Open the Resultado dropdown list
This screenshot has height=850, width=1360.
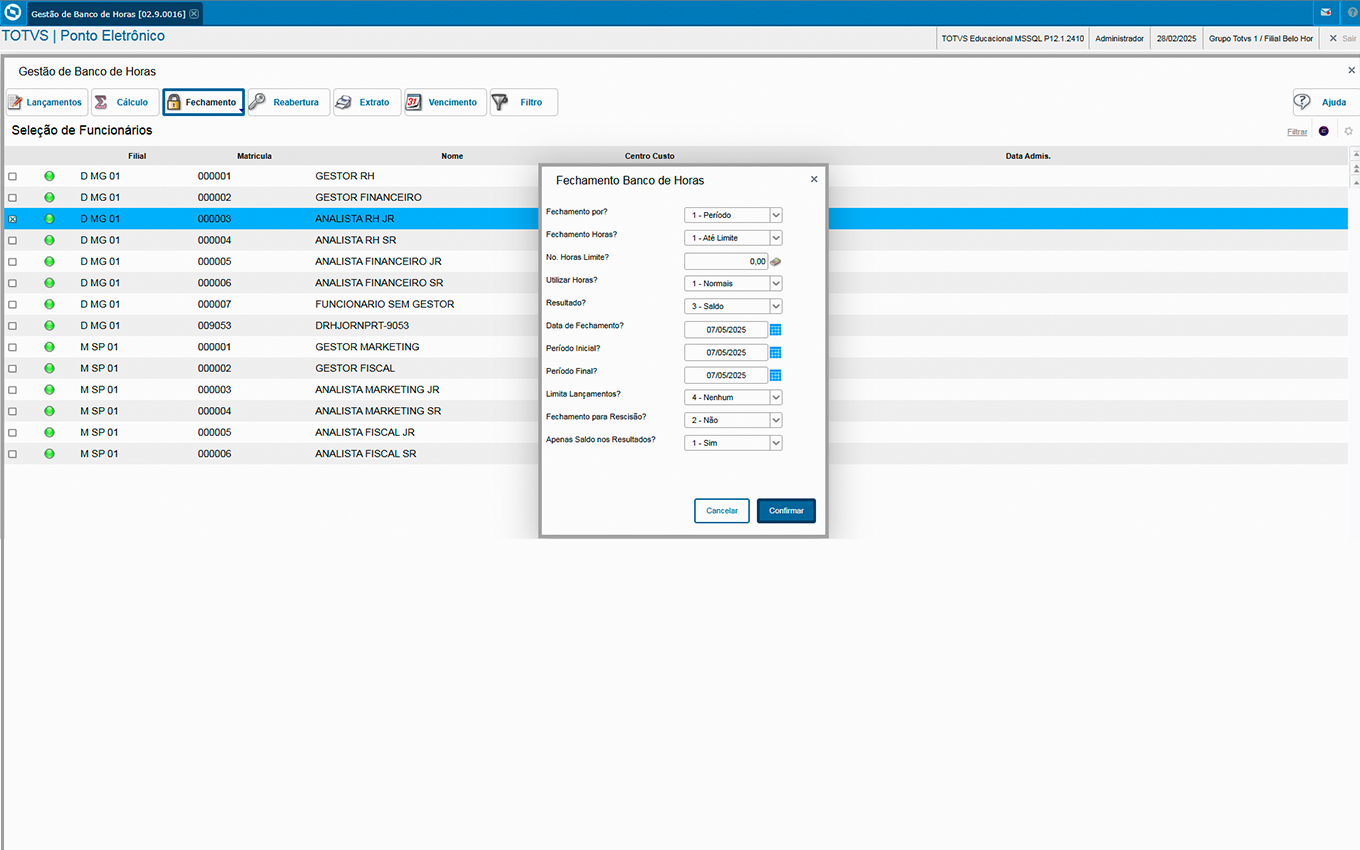coord(775,307)
